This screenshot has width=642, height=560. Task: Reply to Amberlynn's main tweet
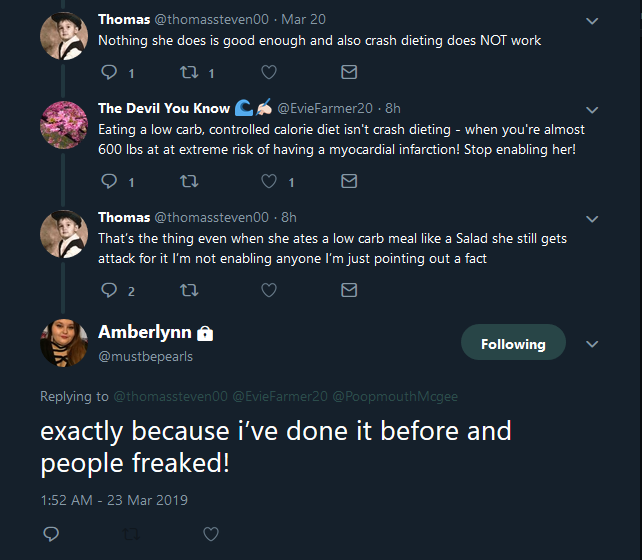pos(51,534)
